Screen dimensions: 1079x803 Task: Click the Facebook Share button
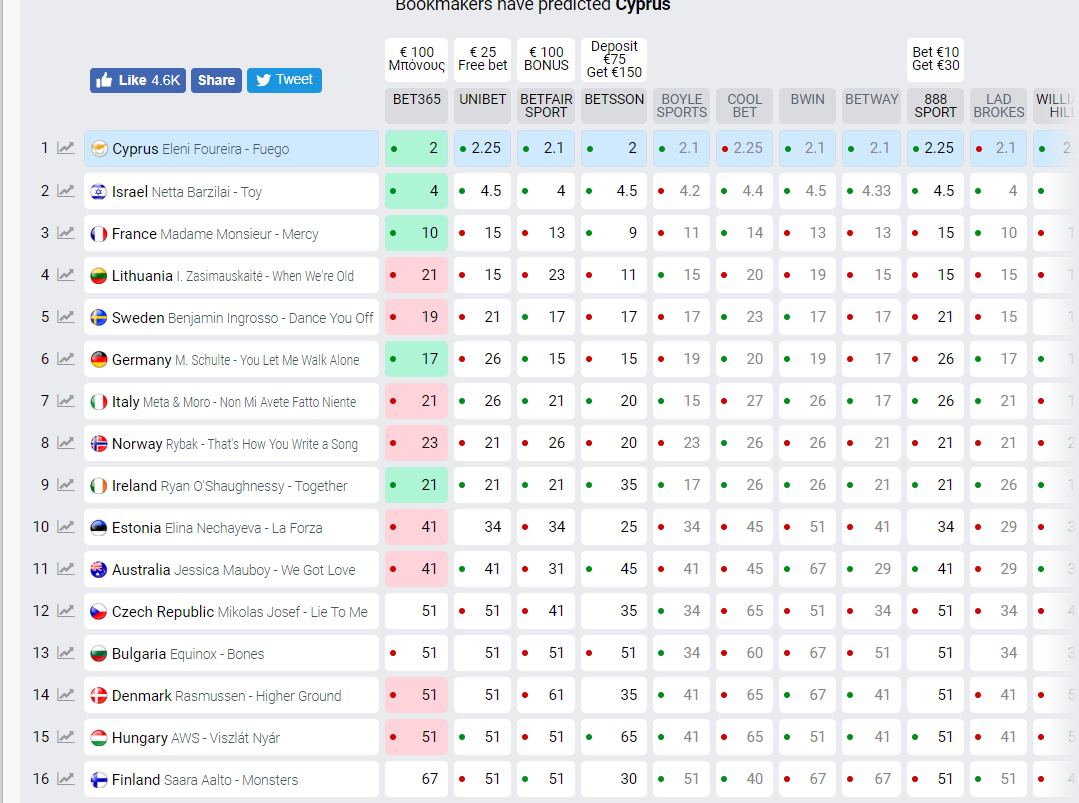click(x=216, y=81)
